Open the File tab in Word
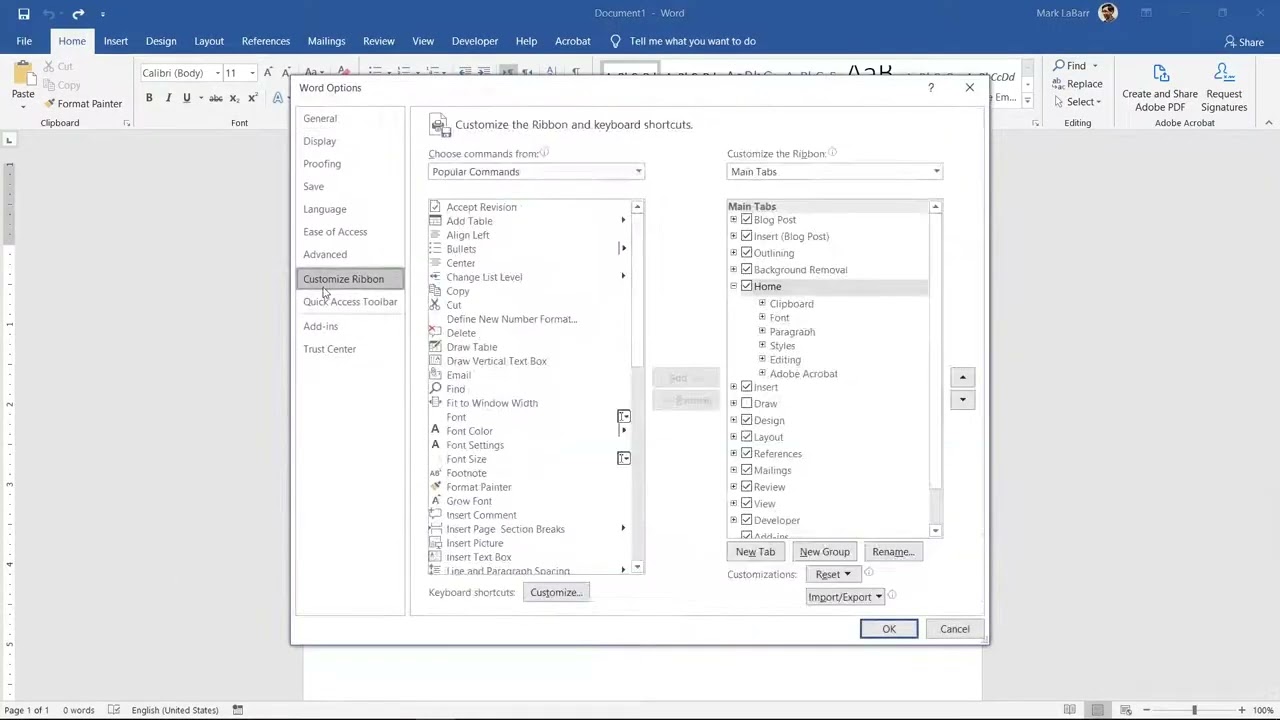This screenshot has height=720, width=1280. [24, 42]
